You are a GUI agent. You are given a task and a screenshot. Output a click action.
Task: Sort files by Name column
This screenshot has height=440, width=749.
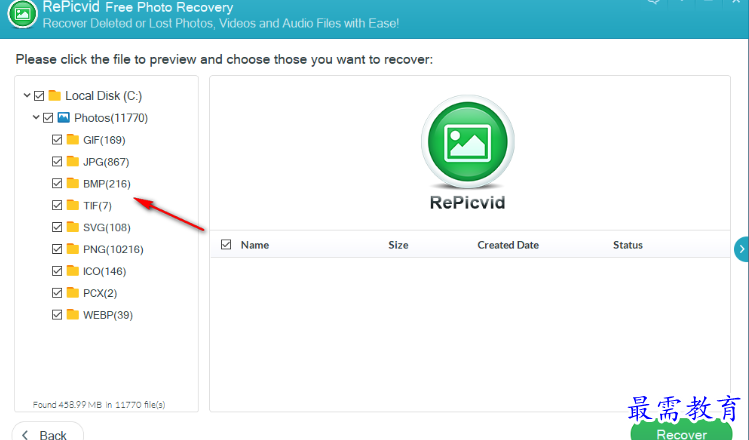tap(255, 245)
